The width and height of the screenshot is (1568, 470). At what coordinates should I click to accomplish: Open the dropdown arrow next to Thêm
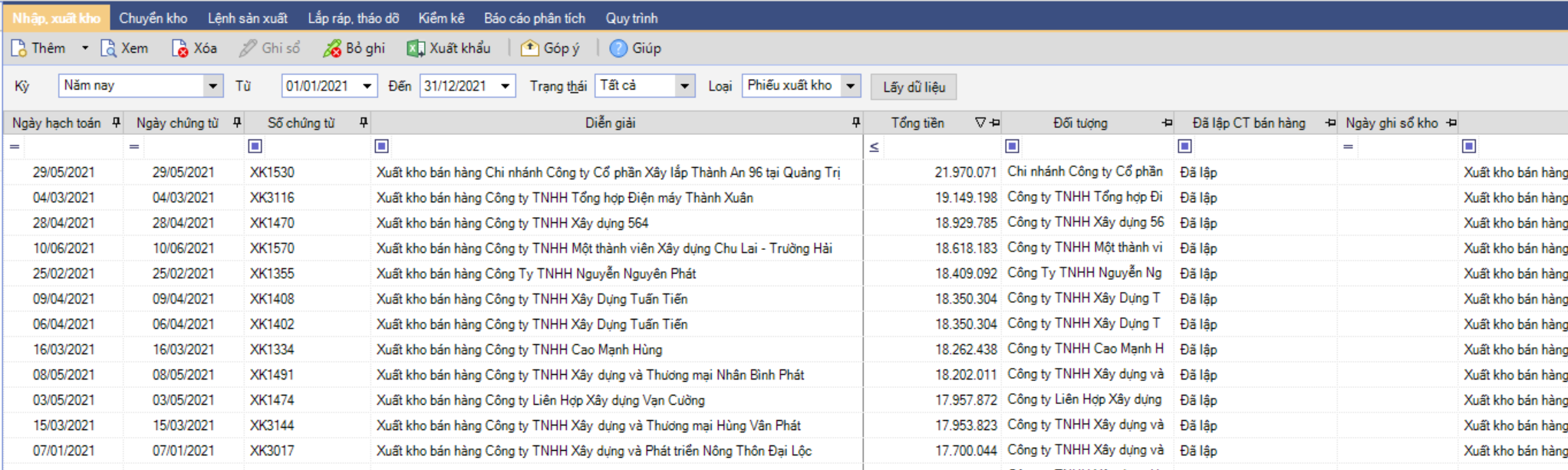point(85,48)
